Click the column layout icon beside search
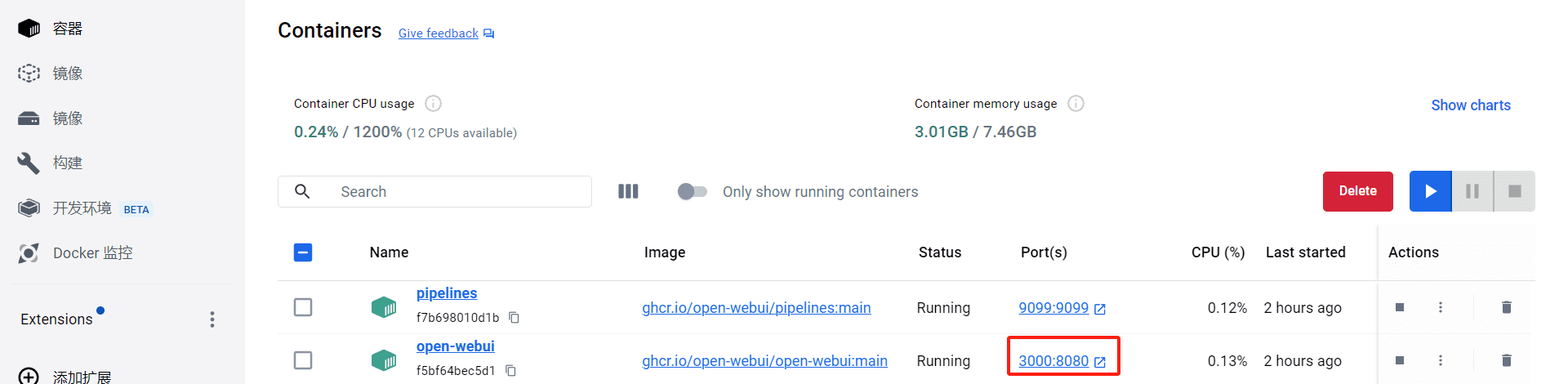 point(628,191)
